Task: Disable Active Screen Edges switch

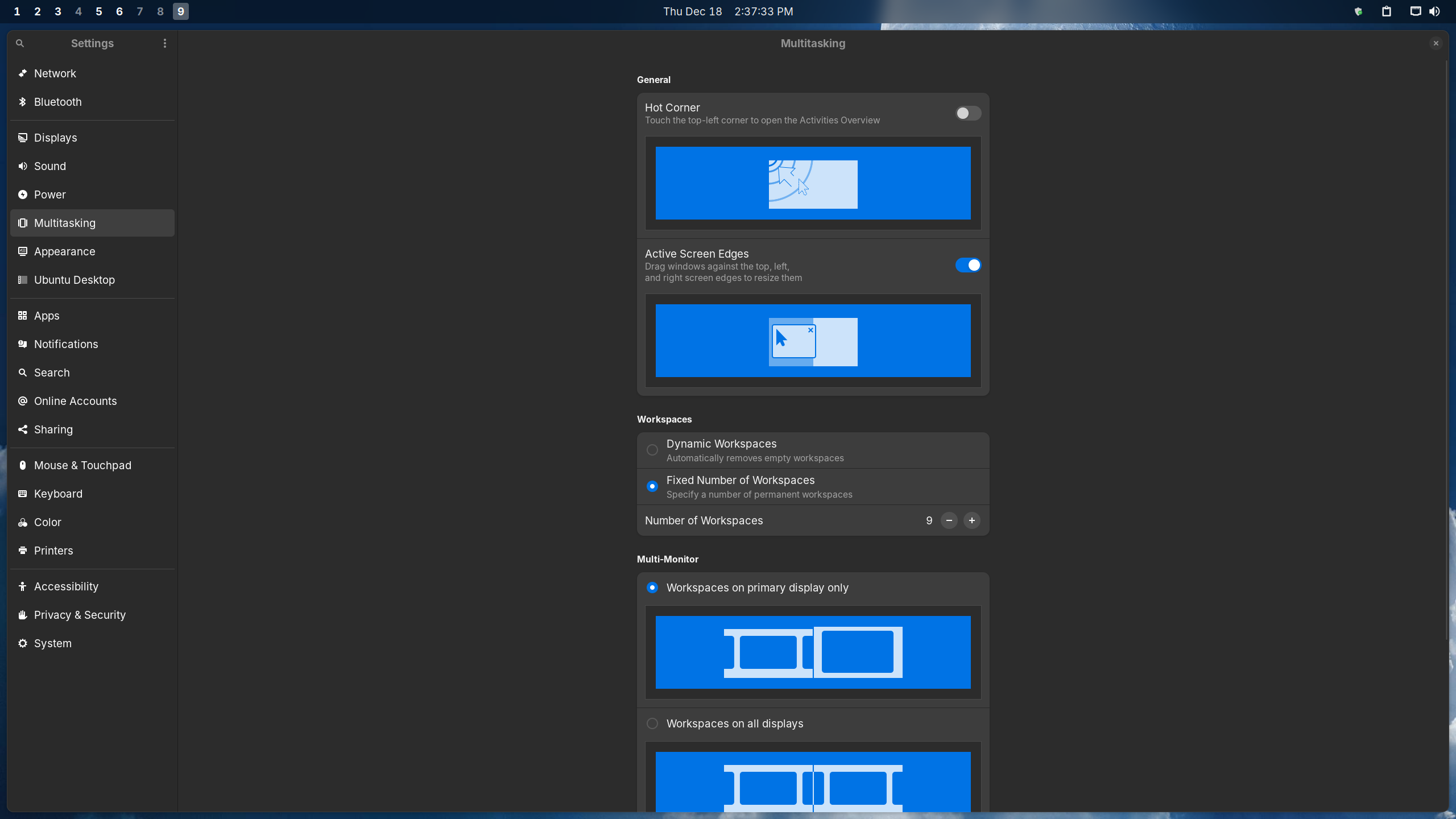Action: point(968,265)
